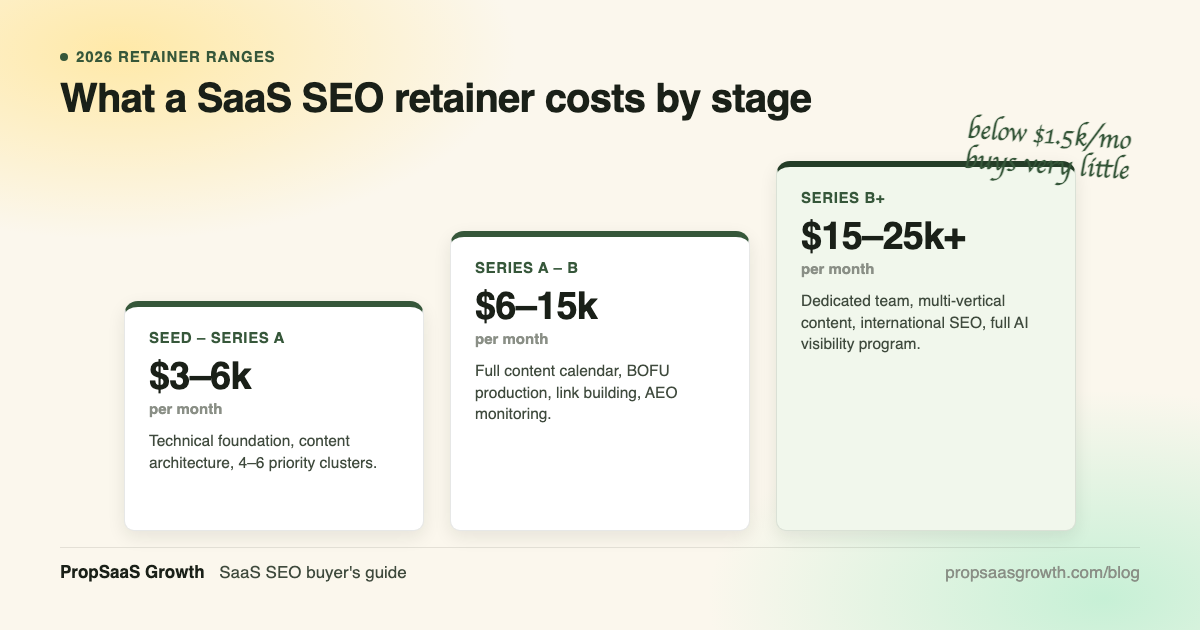Click the 'Full content calendar, BOFU production' description
The height and width of the screenshot is (630, 1200).
(576, 392)
